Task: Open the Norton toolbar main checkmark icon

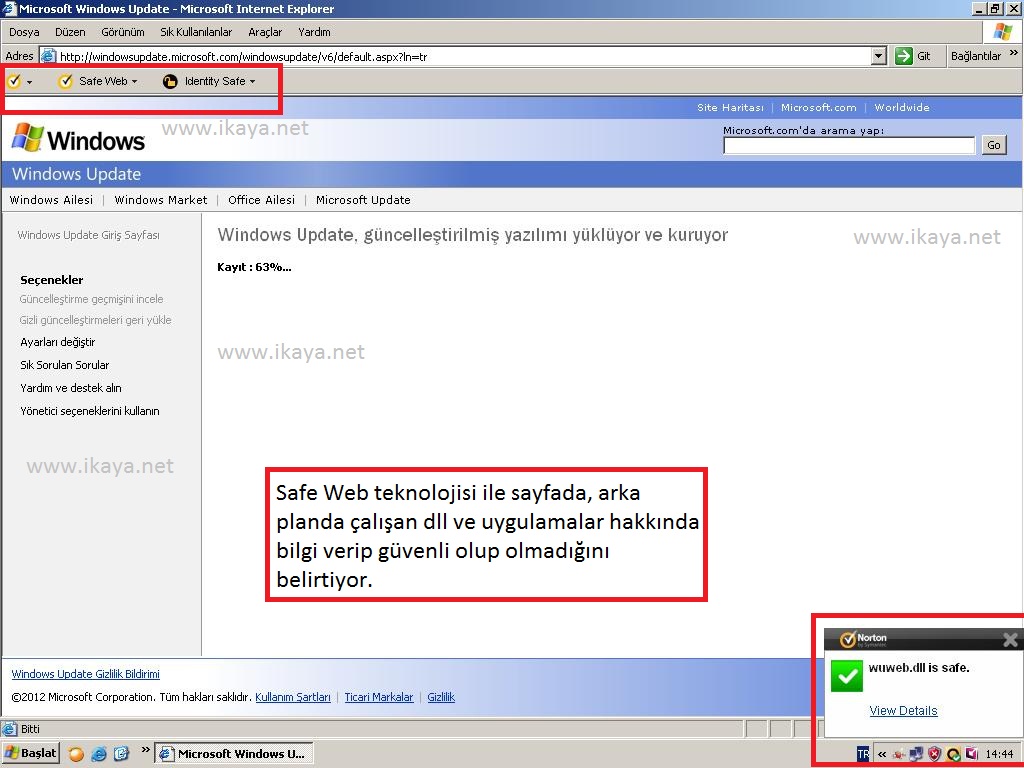Action: (x=14, y=81)
